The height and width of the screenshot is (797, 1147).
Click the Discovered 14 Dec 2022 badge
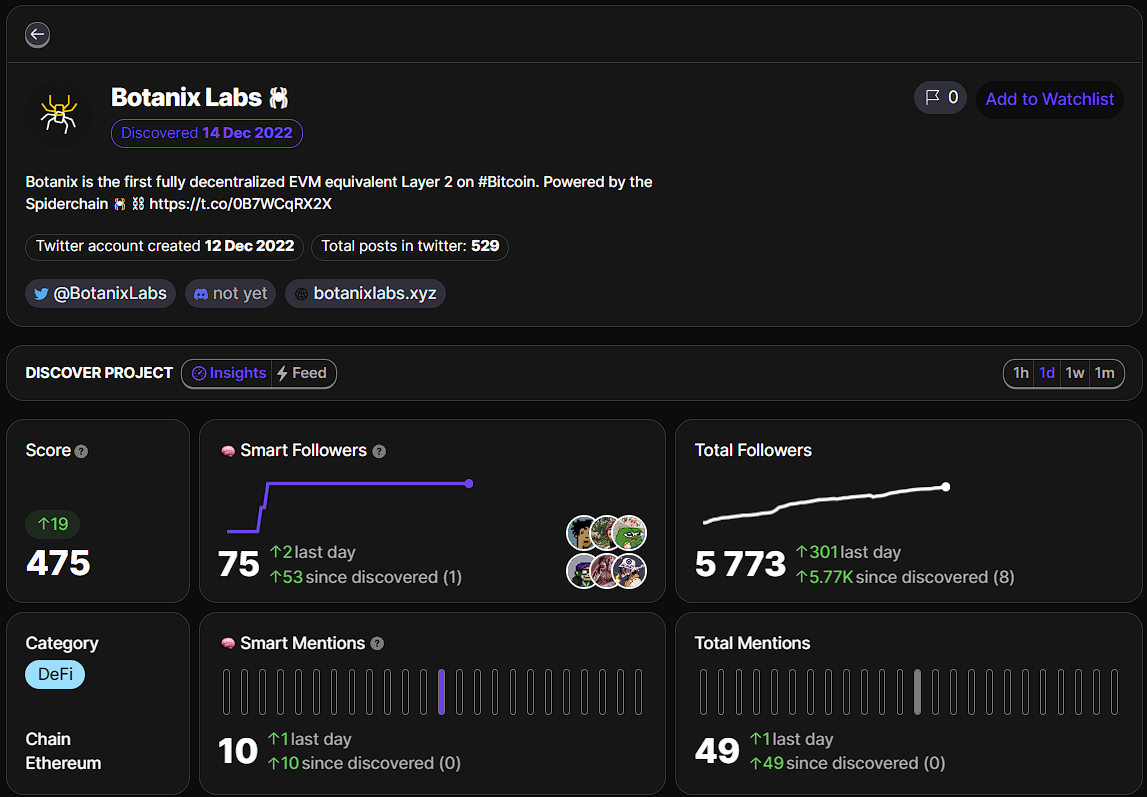click(x=207, y=133)
